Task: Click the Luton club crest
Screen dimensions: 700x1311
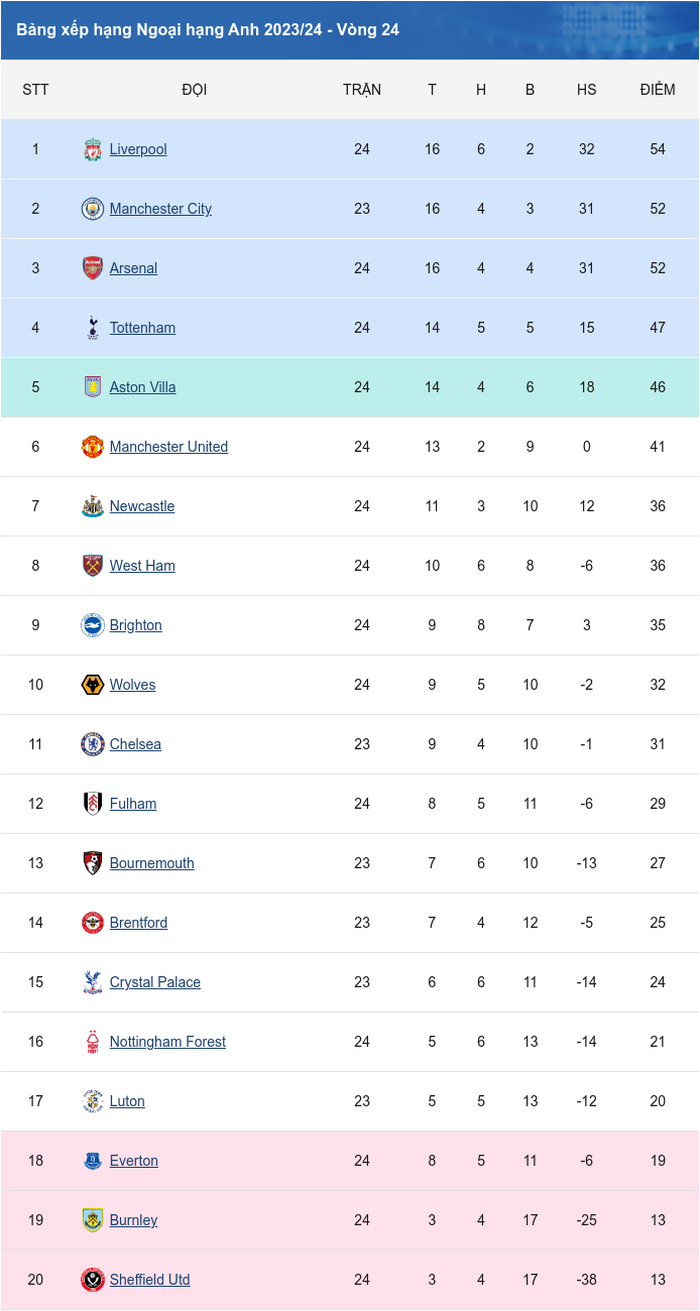Action: 93,1101
